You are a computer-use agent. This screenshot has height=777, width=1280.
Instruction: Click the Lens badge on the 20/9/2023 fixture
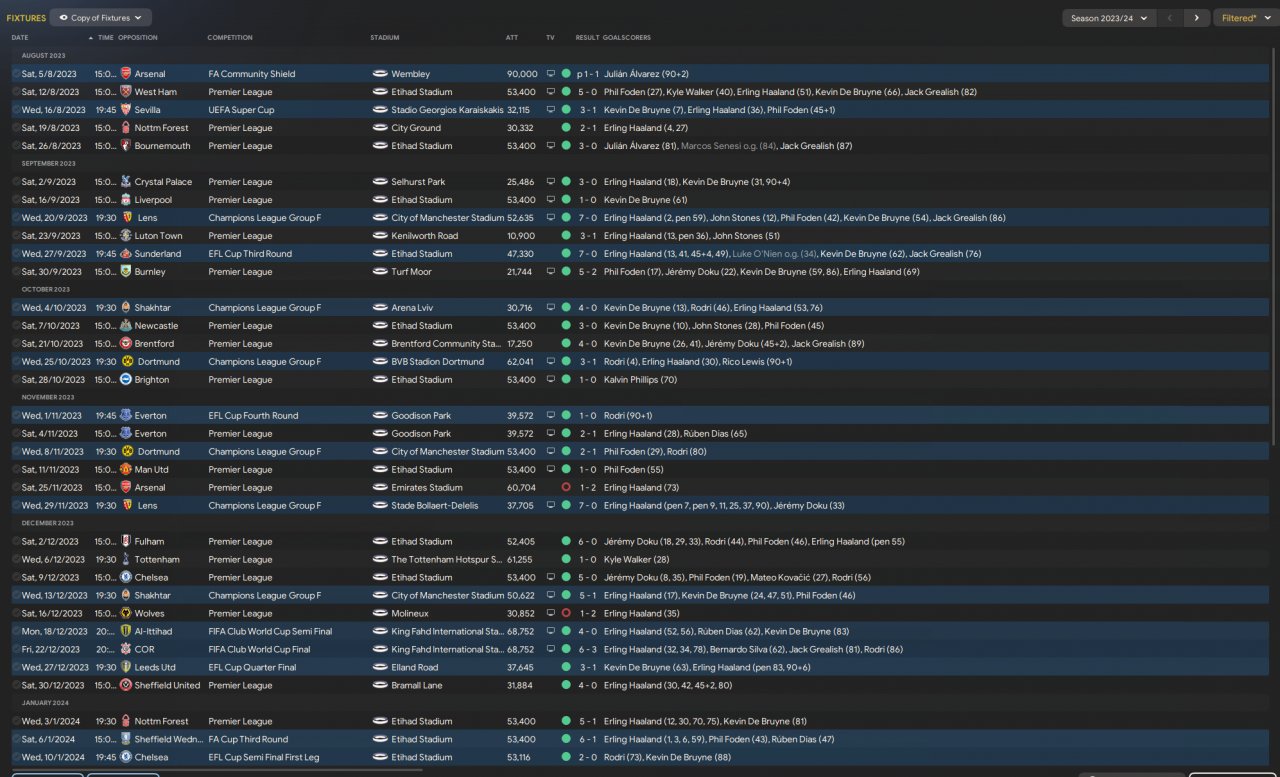(x=125, y=218)
